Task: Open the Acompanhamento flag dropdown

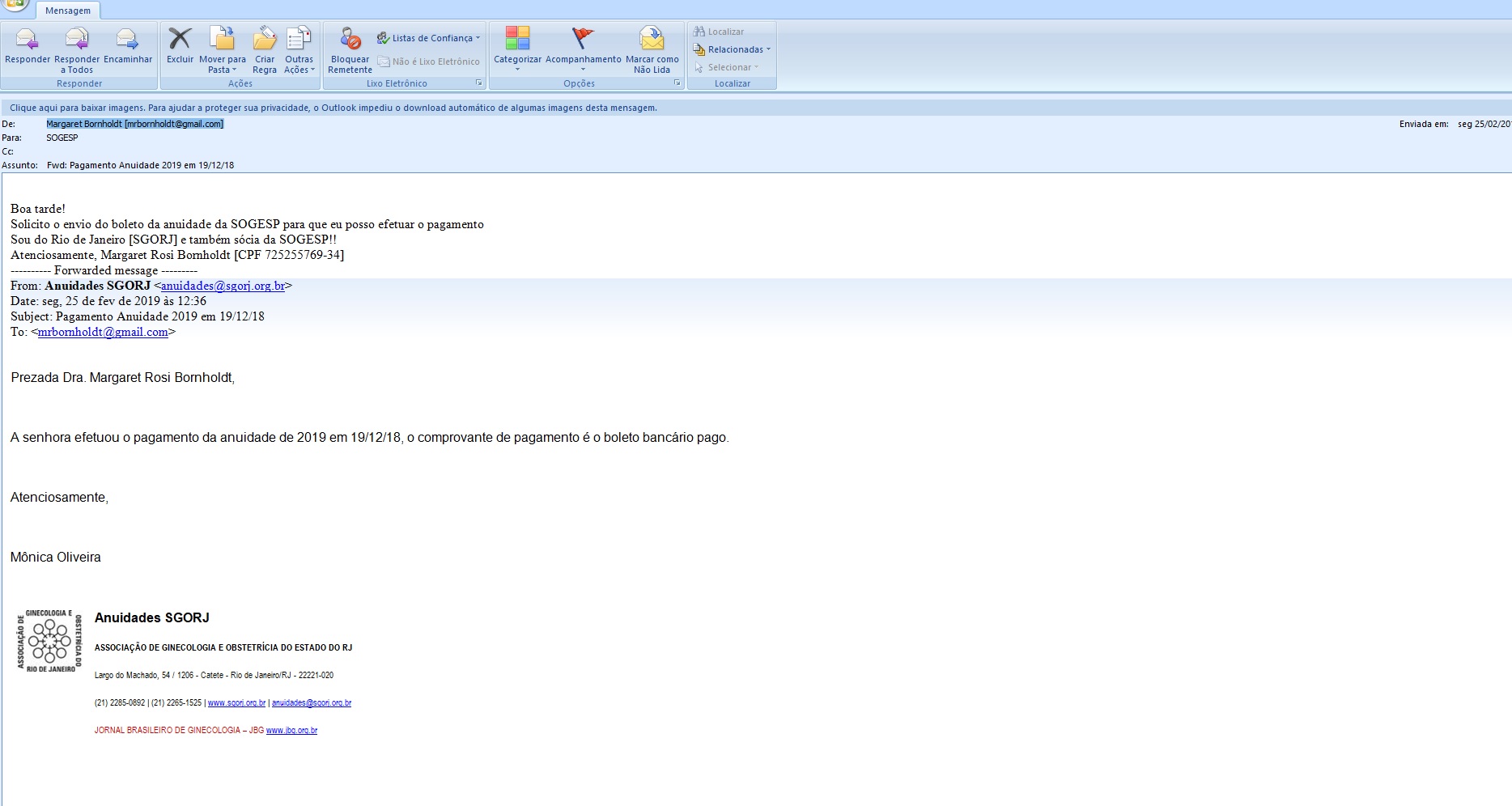Action: pos(583,49)
